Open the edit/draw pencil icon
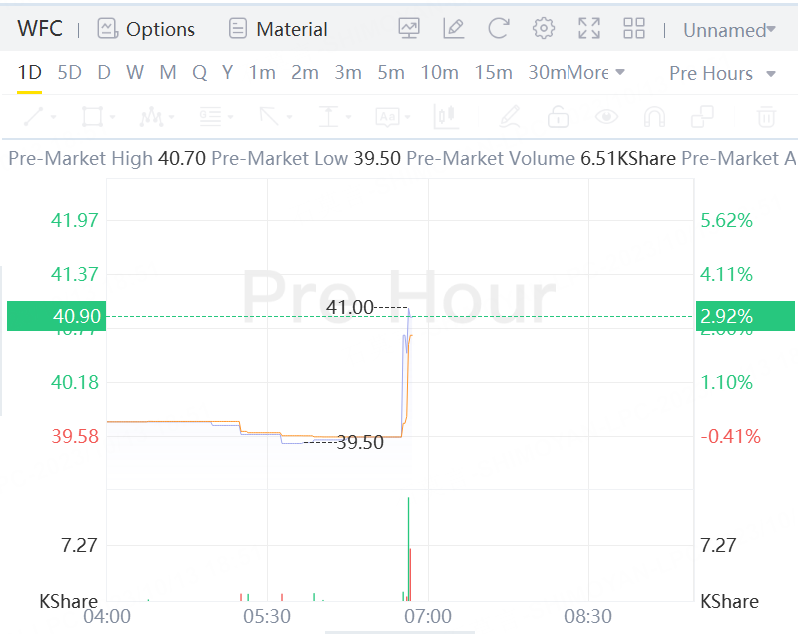 (x=454, y=28)
